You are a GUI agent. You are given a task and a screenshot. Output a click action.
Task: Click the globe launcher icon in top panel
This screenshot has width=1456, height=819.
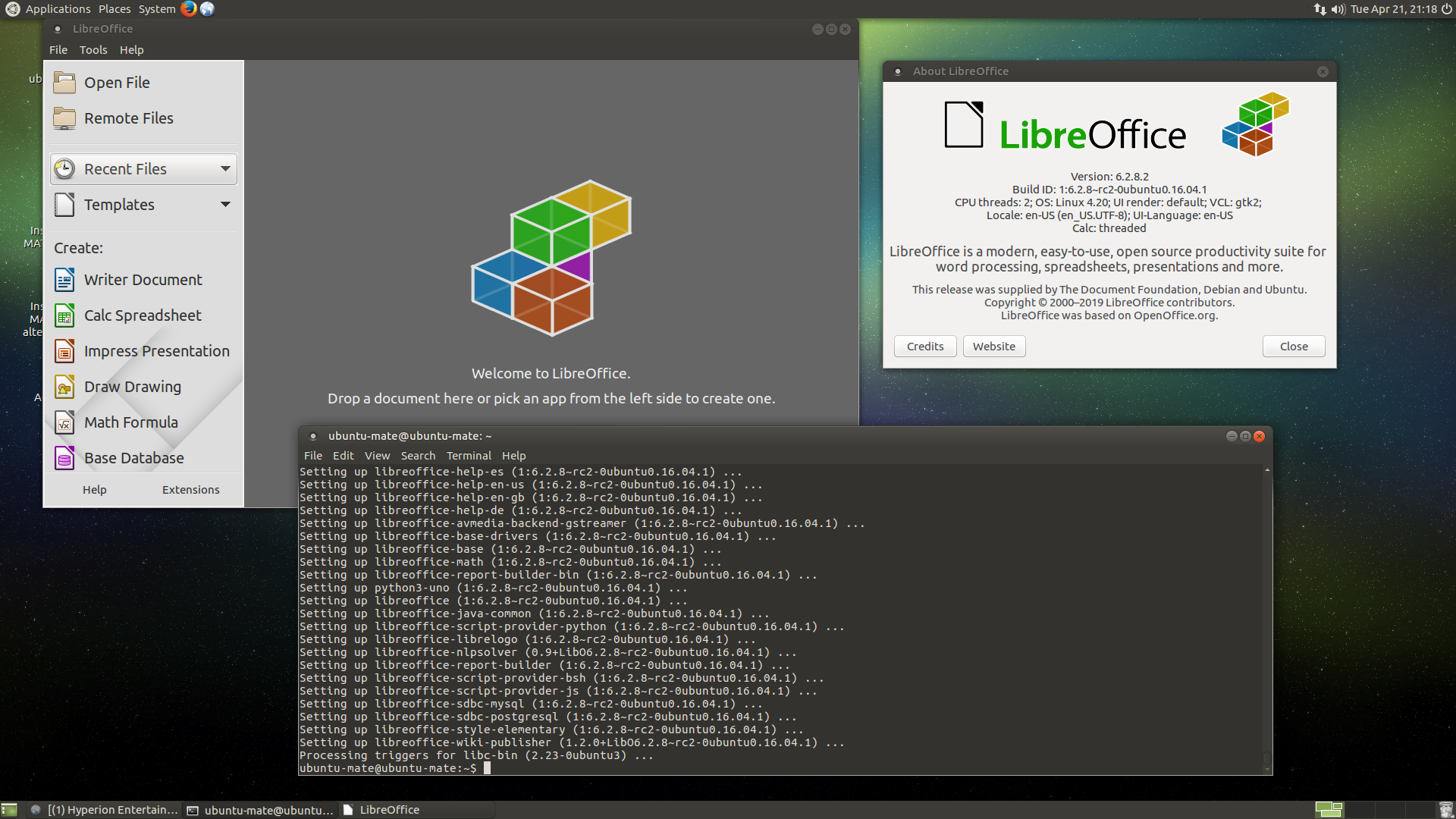pos(207,9)
